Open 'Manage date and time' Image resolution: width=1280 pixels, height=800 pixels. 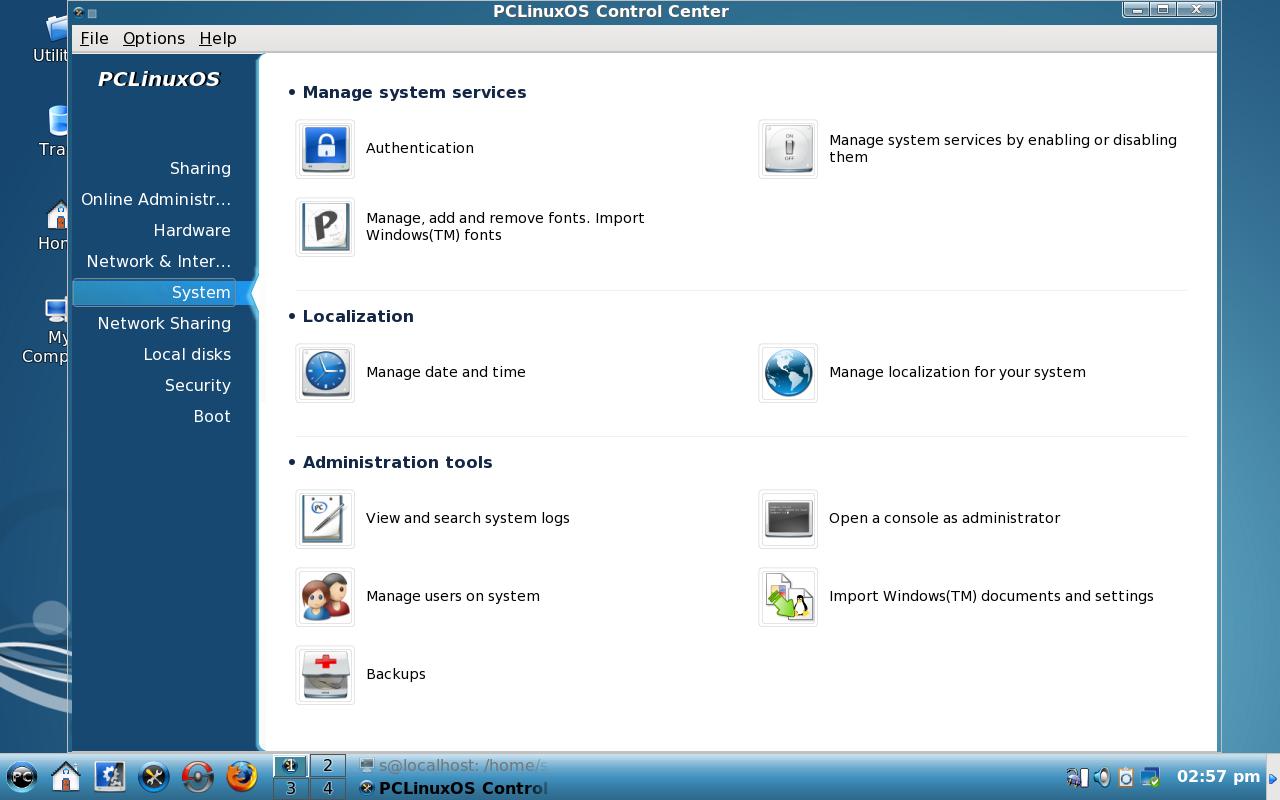click(x=446, y=372)
